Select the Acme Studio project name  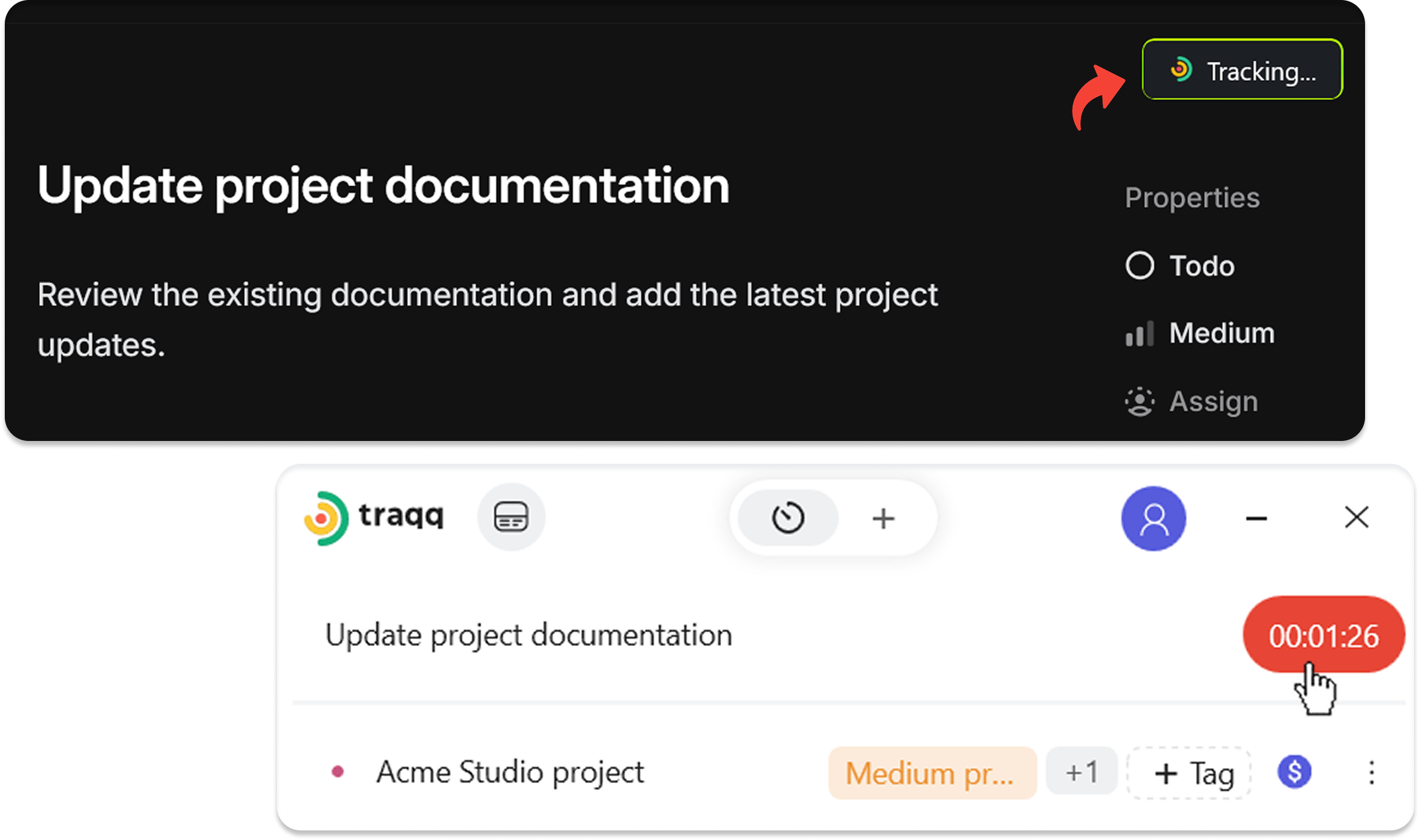[510, 772]
